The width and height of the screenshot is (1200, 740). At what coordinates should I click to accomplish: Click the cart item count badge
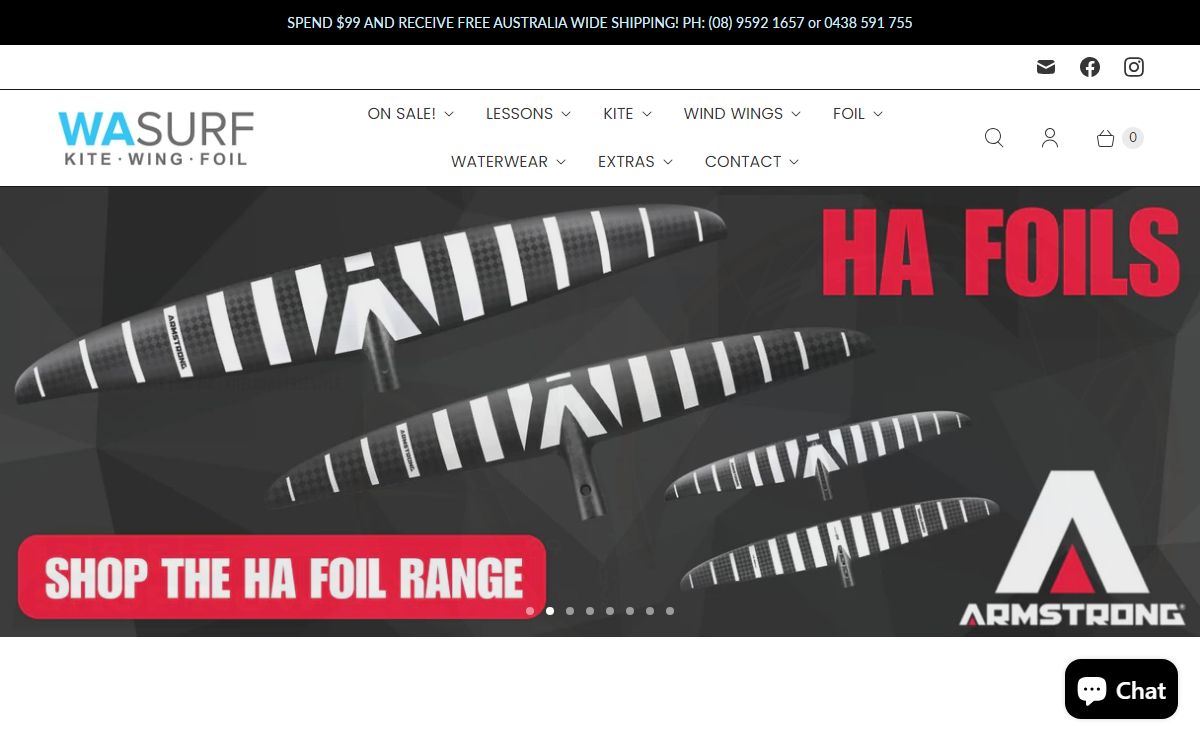point(1132,138)
